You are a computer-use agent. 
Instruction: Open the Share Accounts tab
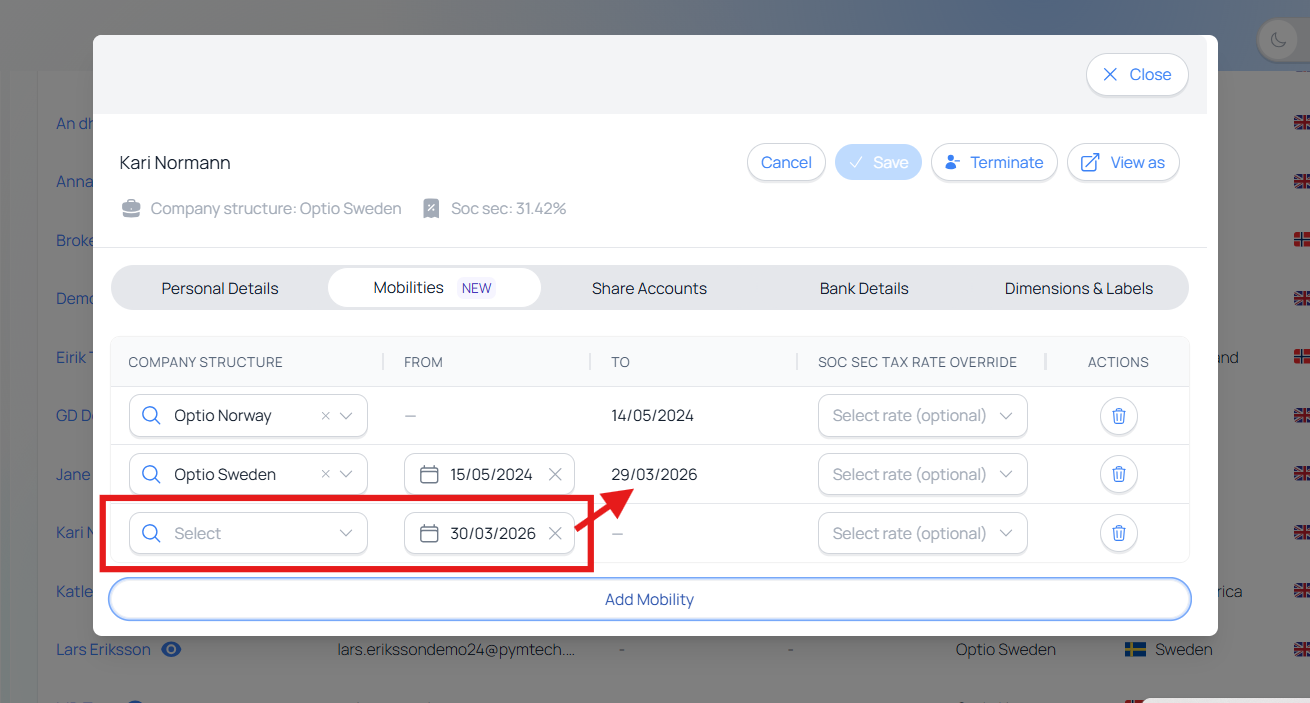pyautogui.click(x=649, y=289)
